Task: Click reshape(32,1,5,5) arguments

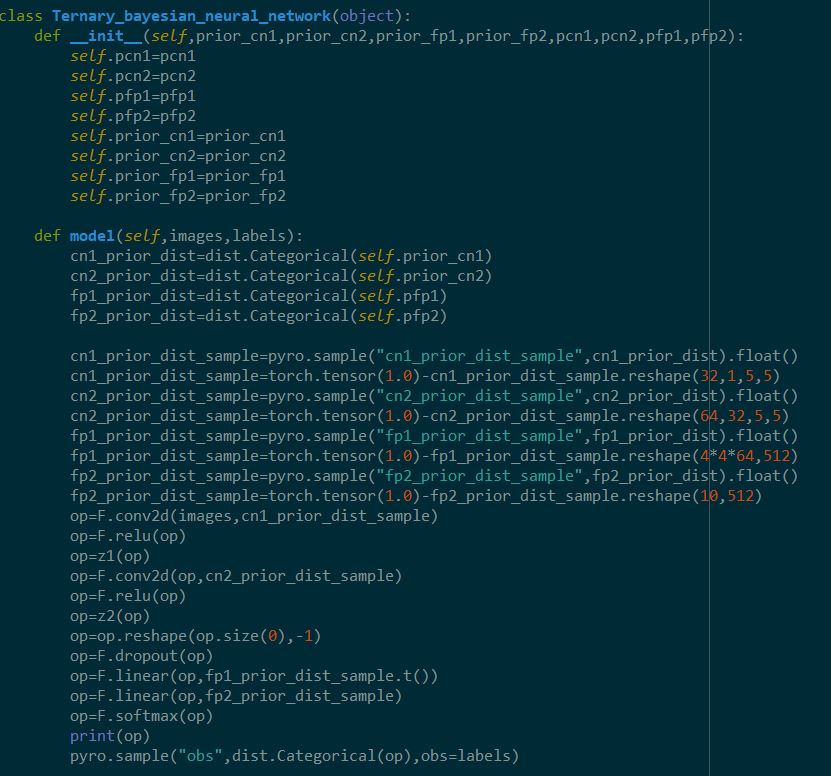Action: click(x=736, y=376)
